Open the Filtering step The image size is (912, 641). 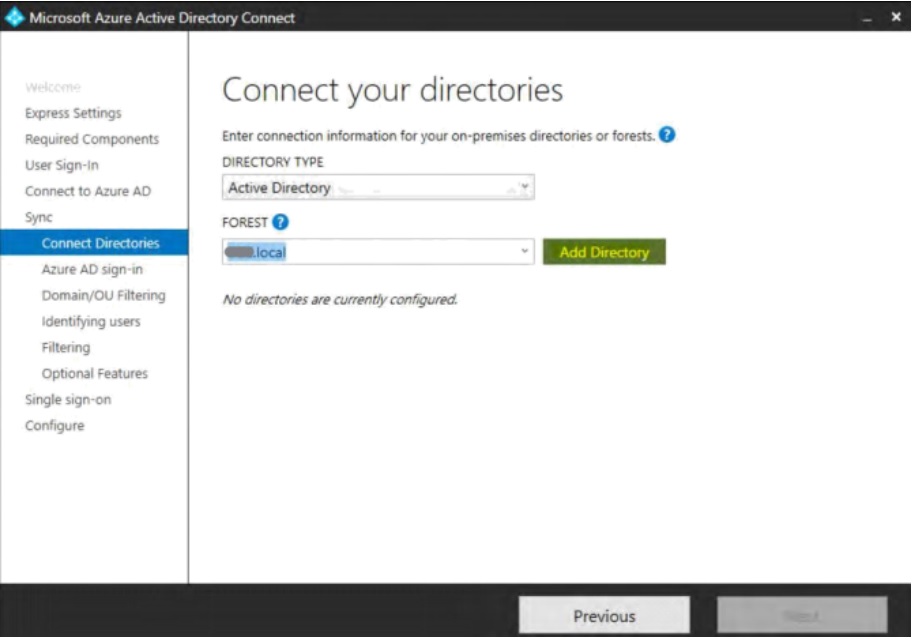pyautogui.click(x=66, y=347)
